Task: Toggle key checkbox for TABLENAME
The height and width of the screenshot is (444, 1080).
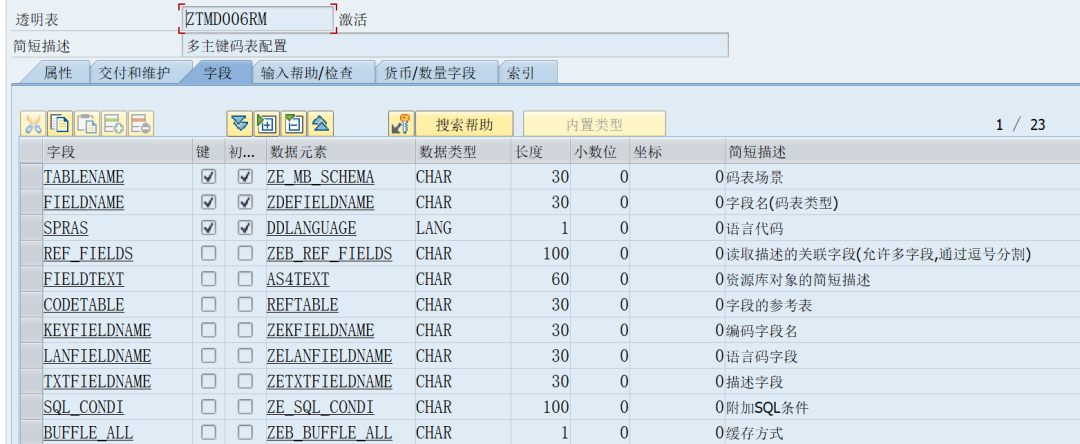Action: (208, 177)
